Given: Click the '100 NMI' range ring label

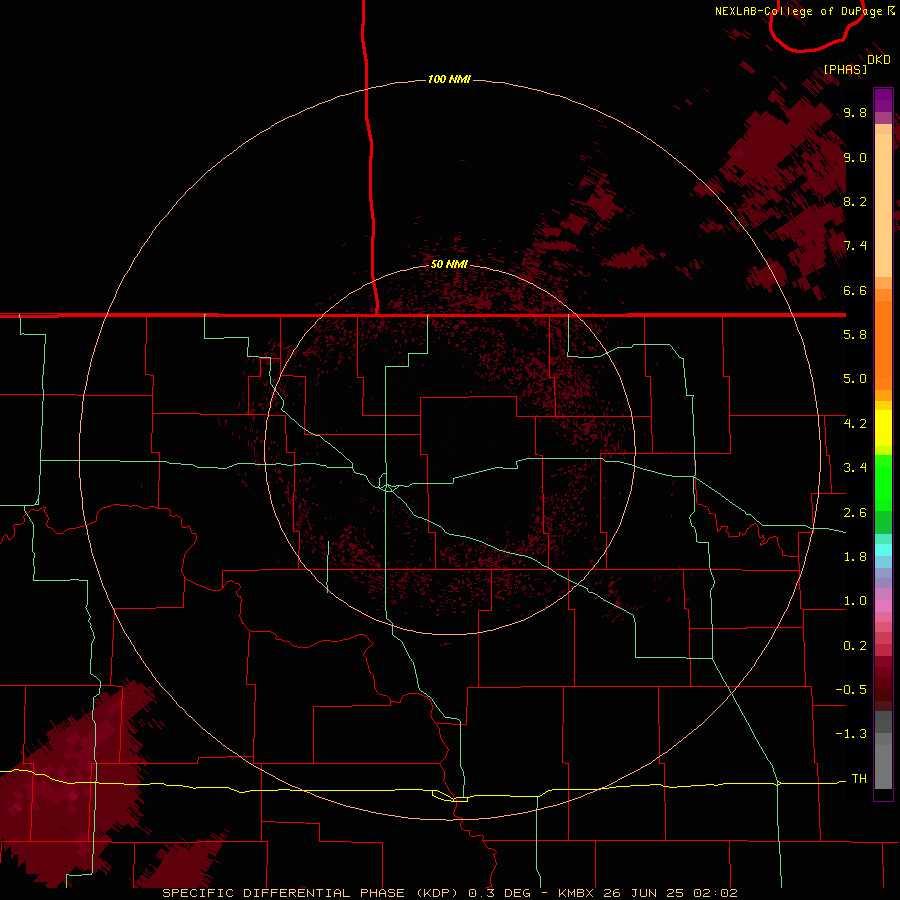Looking at the screenshot, I should coord(449,79).
